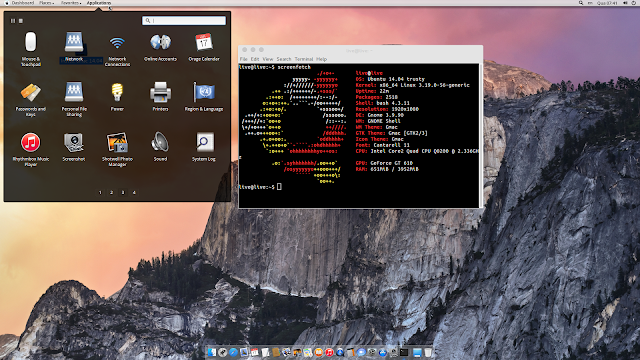
Task: Click the application search field
Action: point(184,20)
